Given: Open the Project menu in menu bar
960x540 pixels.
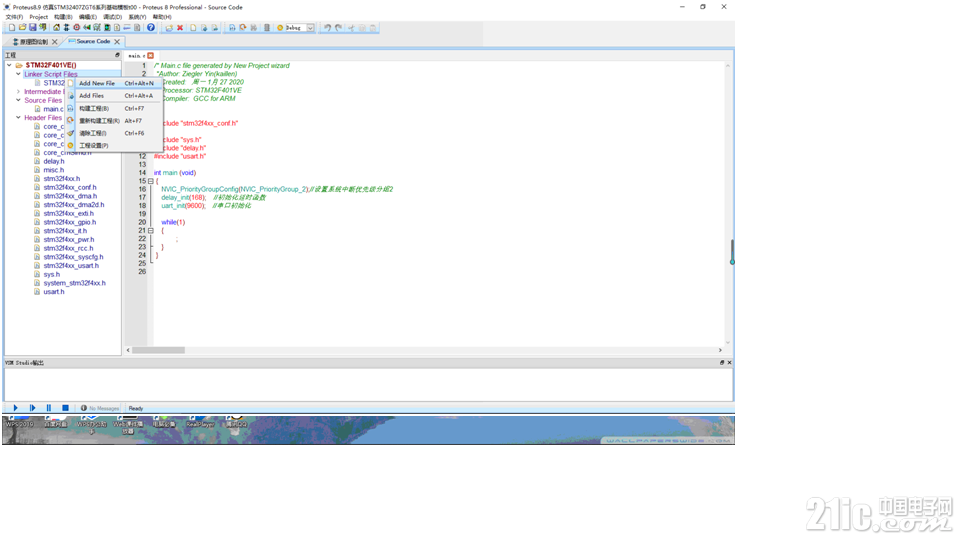Looking at the screenshot, I should pos(39,17).
